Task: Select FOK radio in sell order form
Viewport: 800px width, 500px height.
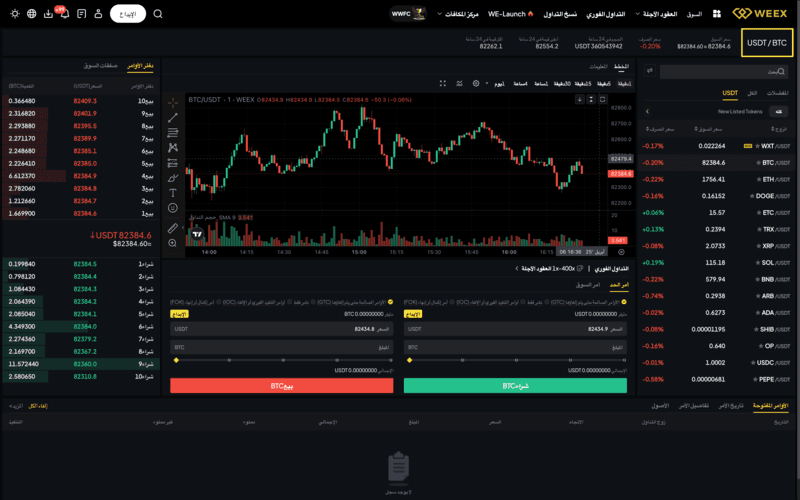Action: [218, 302]
